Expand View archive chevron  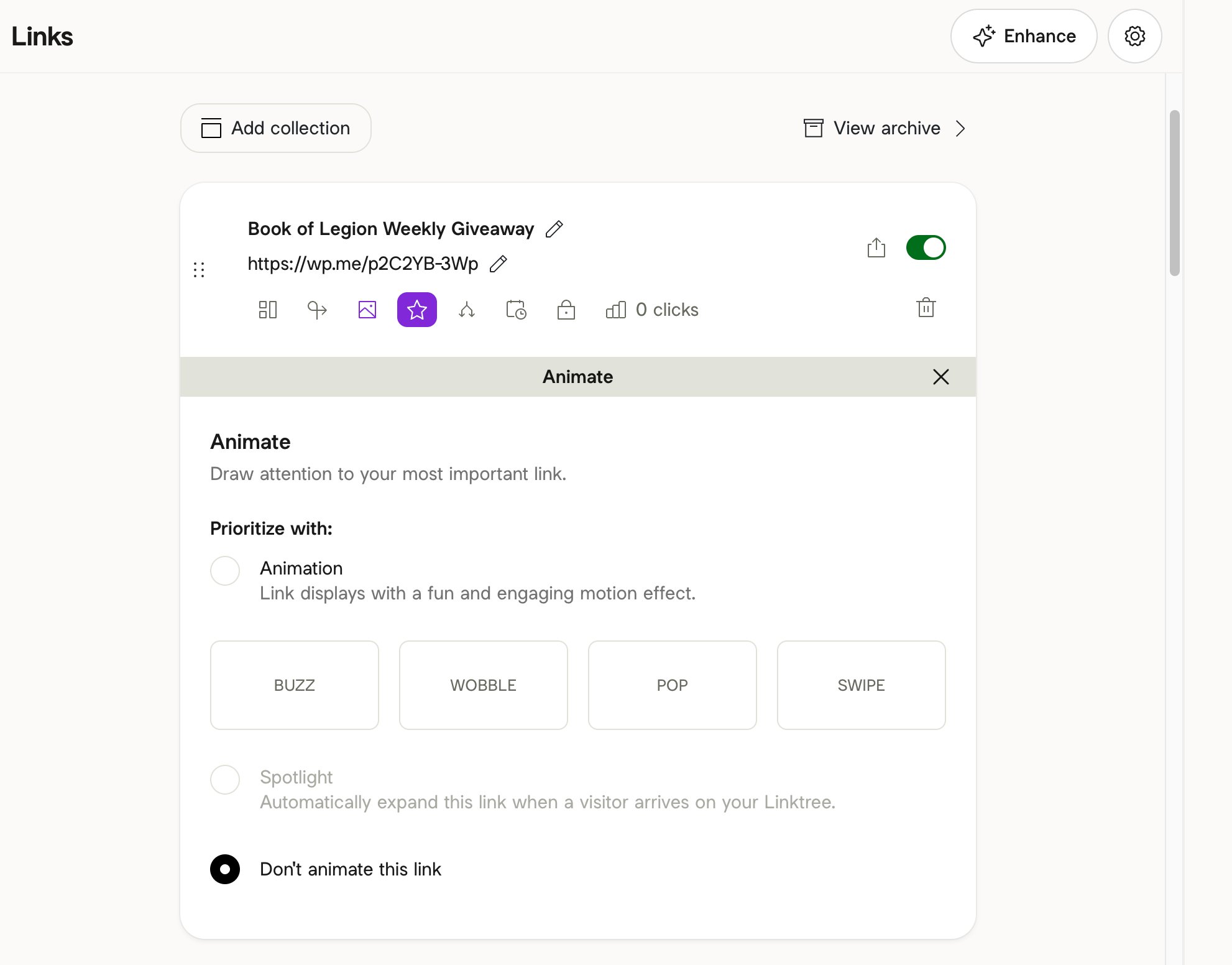[x=960, y=128]
